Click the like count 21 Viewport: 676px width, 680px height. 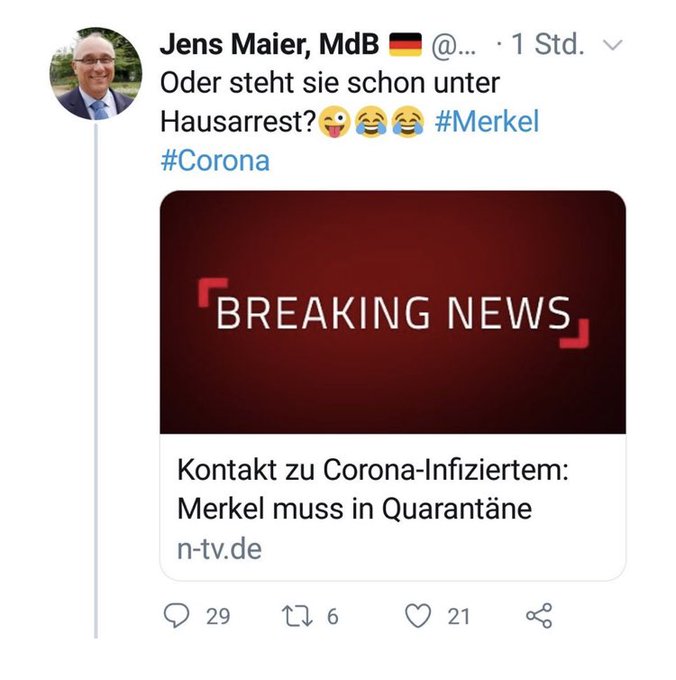point(458,616)
